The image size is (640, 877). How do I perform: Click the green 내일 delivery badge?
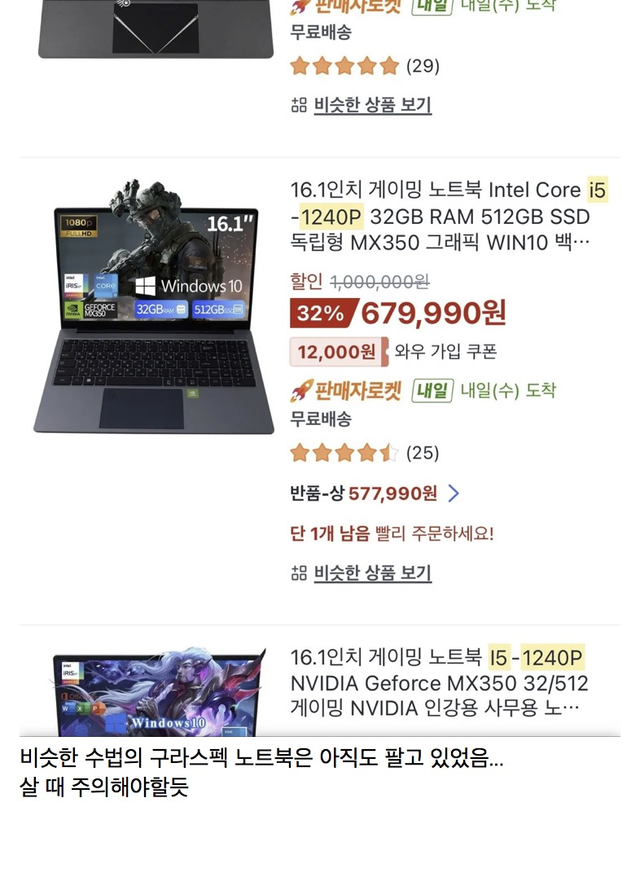coord(432,390)
